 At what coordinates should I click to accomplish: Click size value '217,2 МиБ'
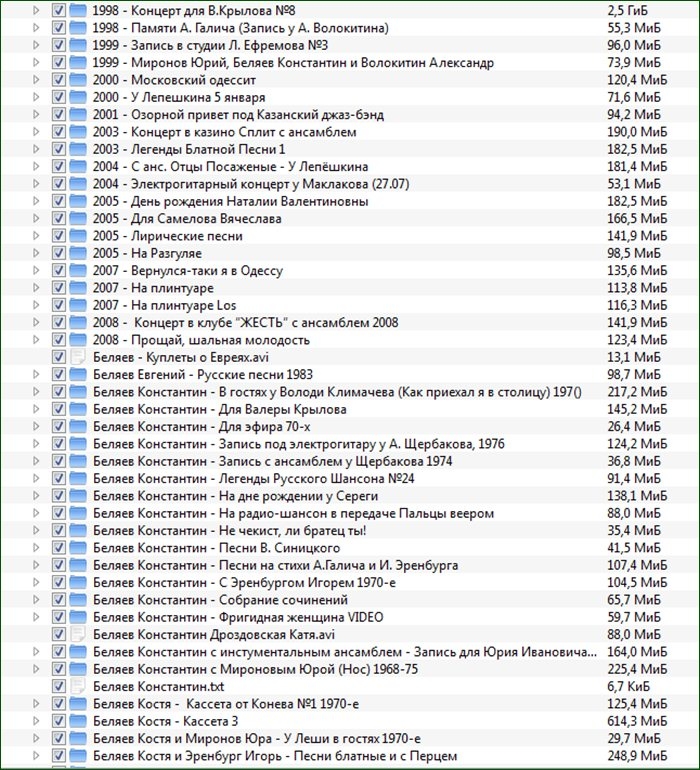click(x=637, y=392)
